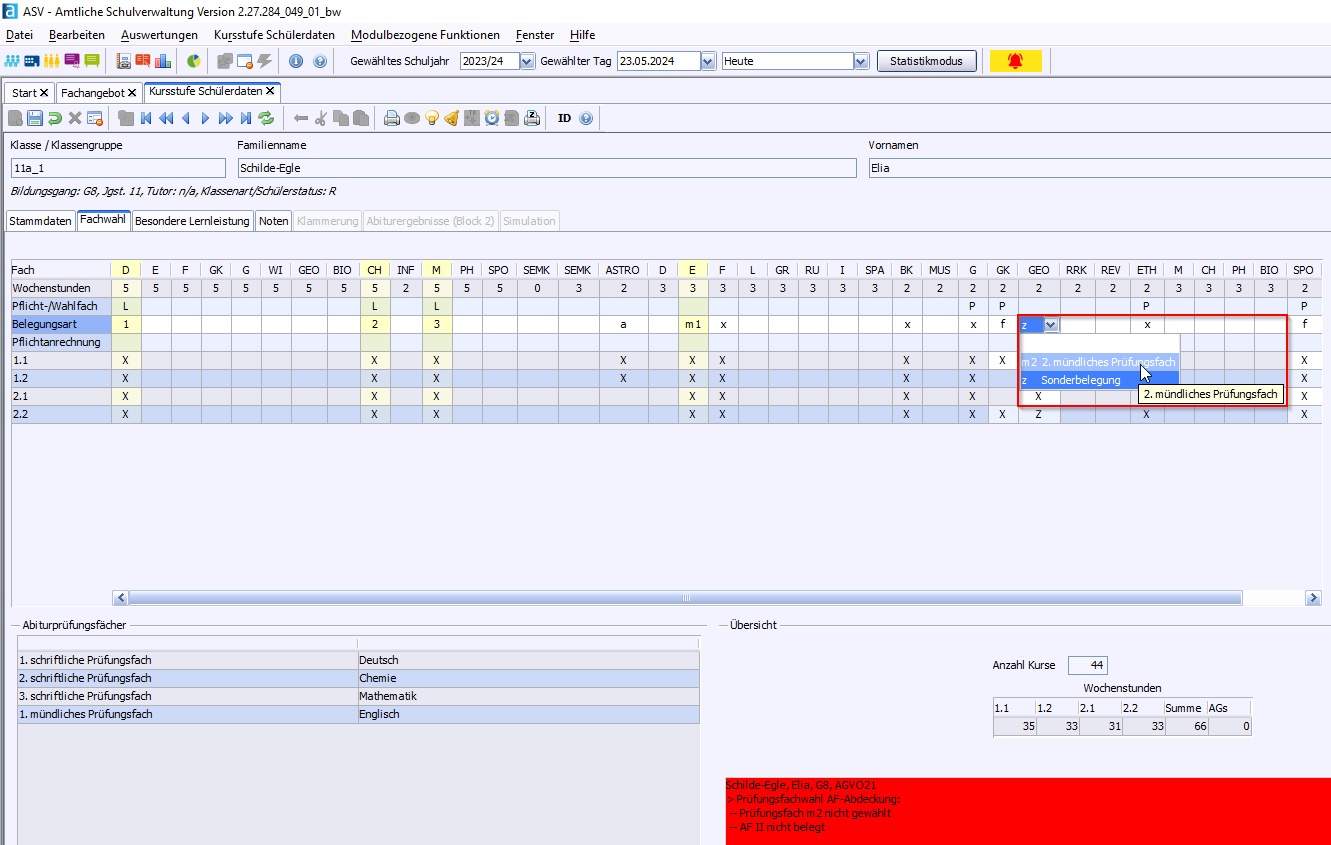Click the blue info circle icon
This screenshot has width=1331, height=845.
296,61
